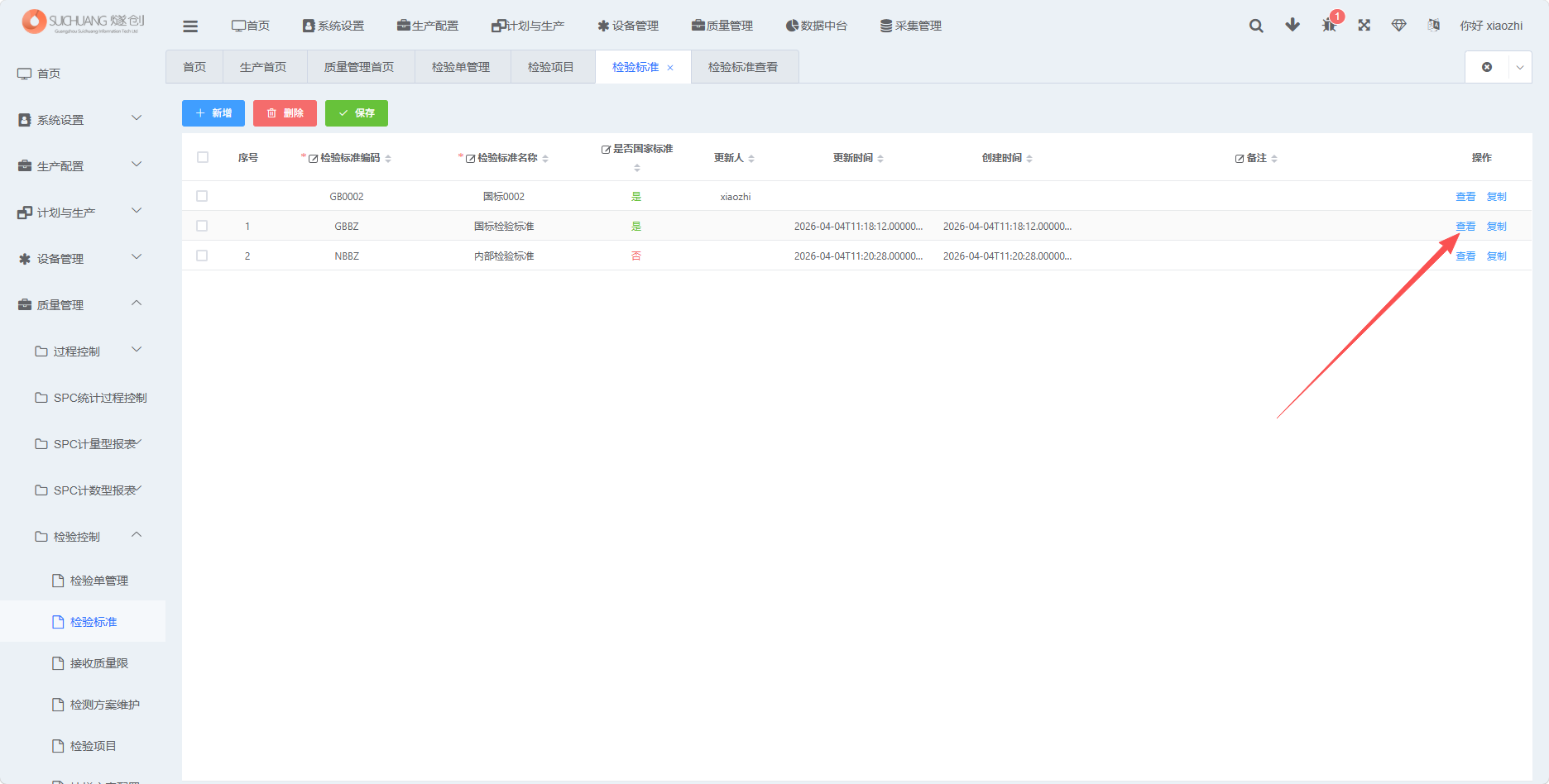This screenshot has width=1549, height=784.
Task: Sort by 更新人 column arrows
Action: (x=751, y=159)
